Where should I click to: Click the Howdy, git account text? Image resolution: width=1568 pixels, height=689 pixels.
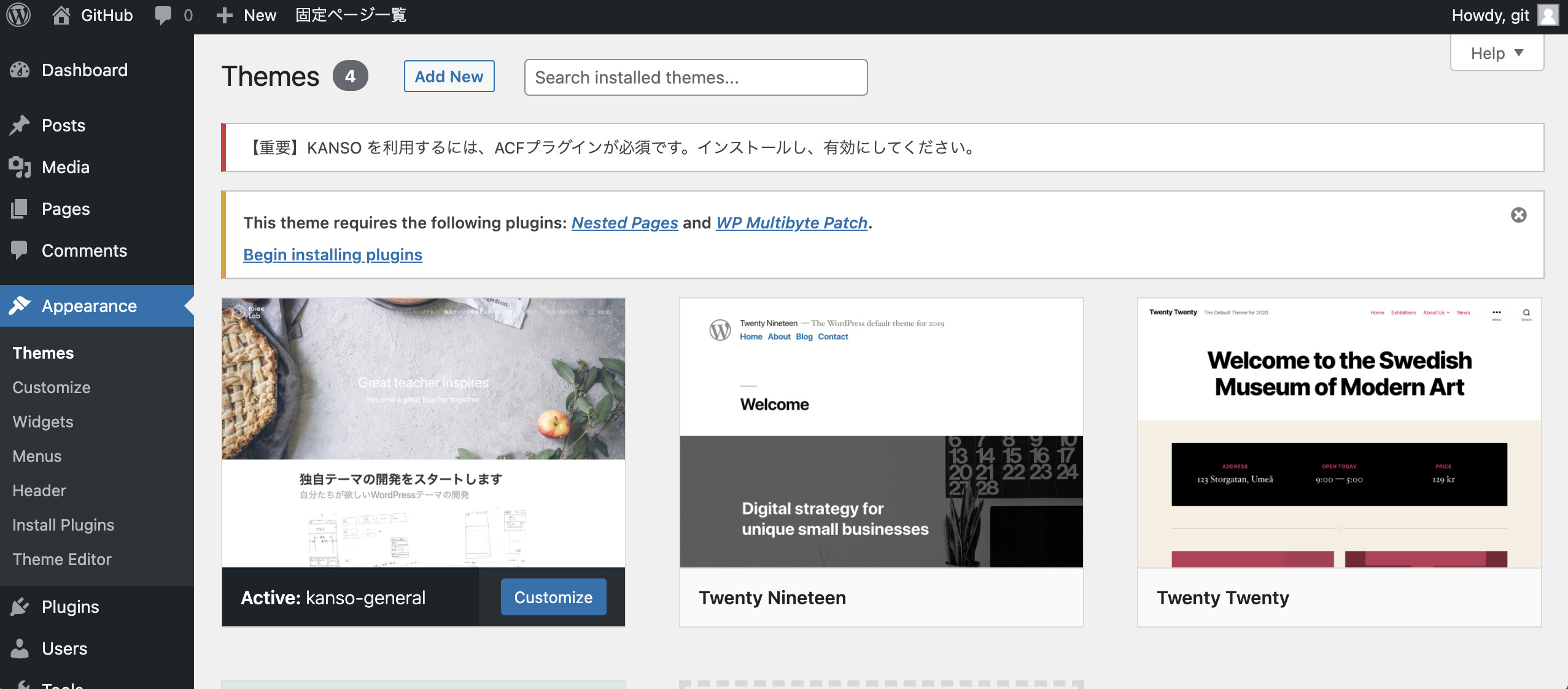pyautogui.click(x=1490, y=15)
